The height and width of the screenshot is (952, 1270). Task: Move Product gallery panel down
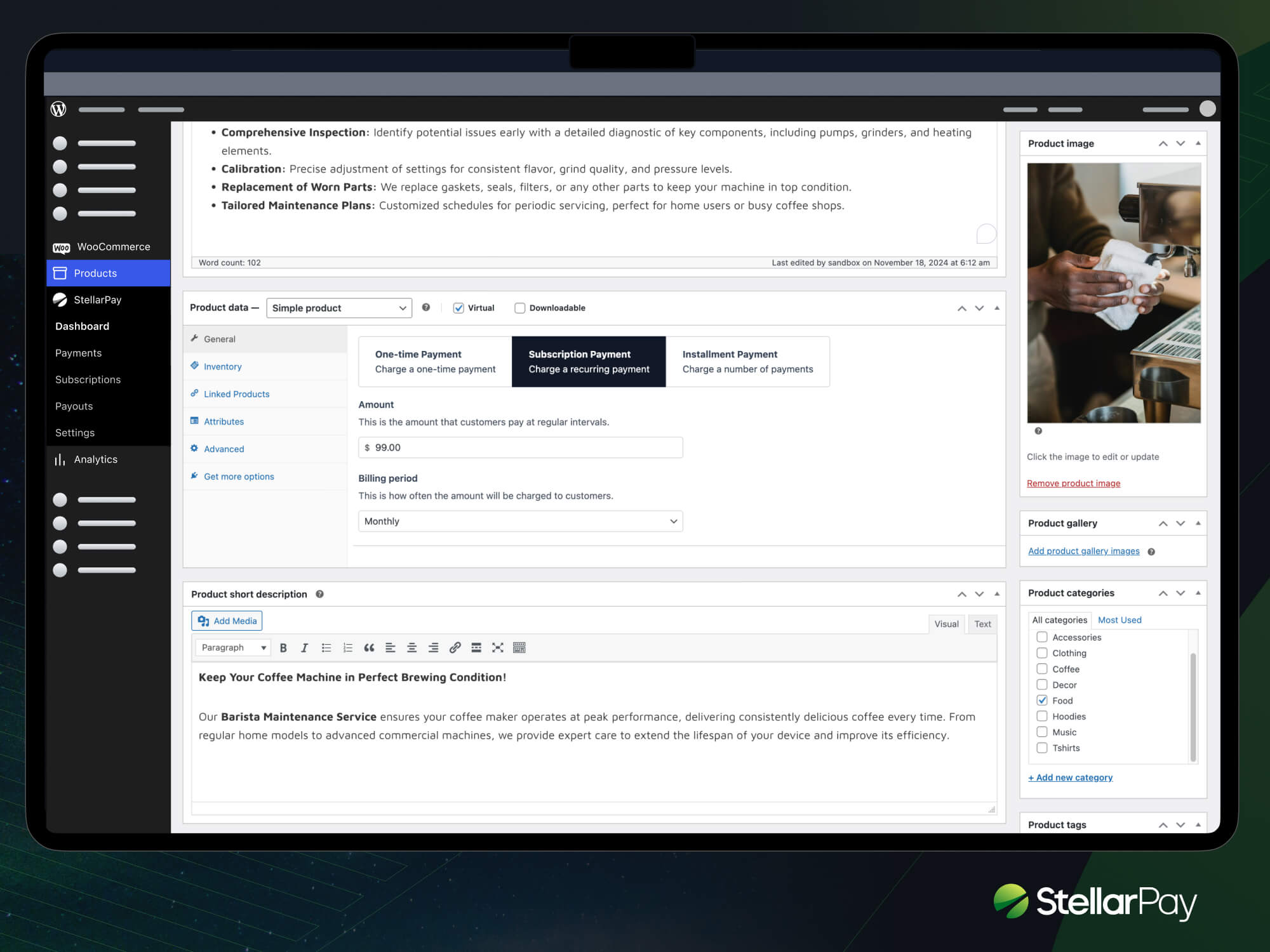(1180, 524)
